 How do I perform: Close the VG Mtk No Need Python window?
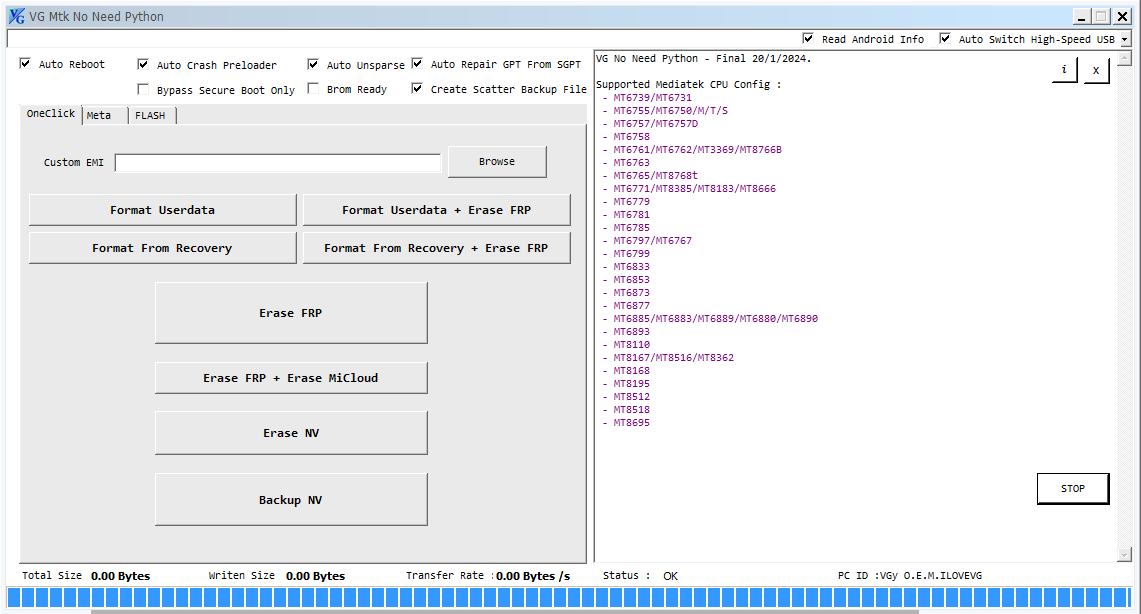click(x=1123, y=17)
